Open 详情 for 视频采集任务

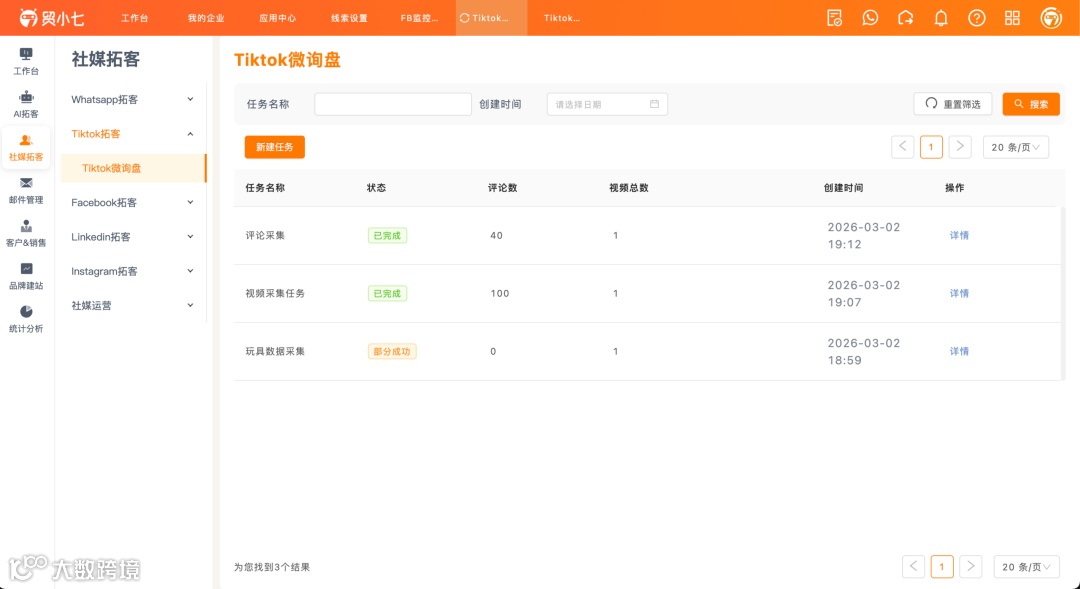[959, 293]
